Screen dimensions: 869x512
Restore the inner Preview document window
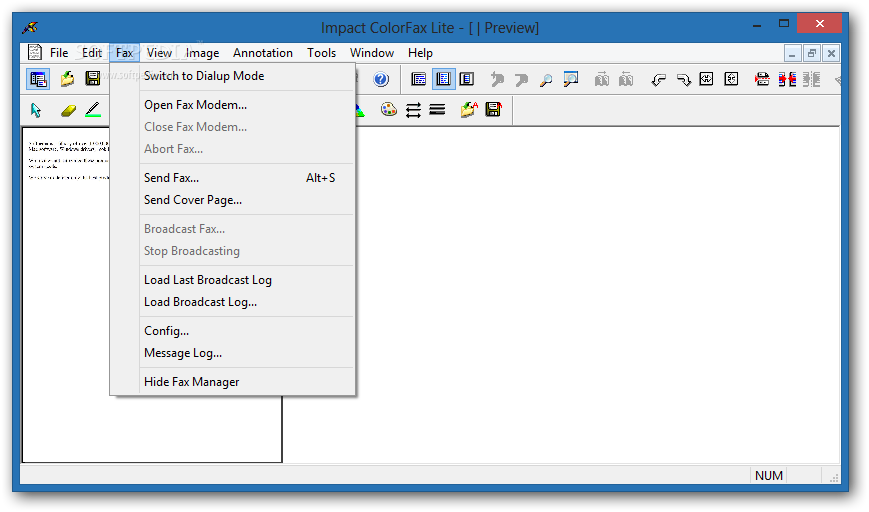click(x=811, y=54)
